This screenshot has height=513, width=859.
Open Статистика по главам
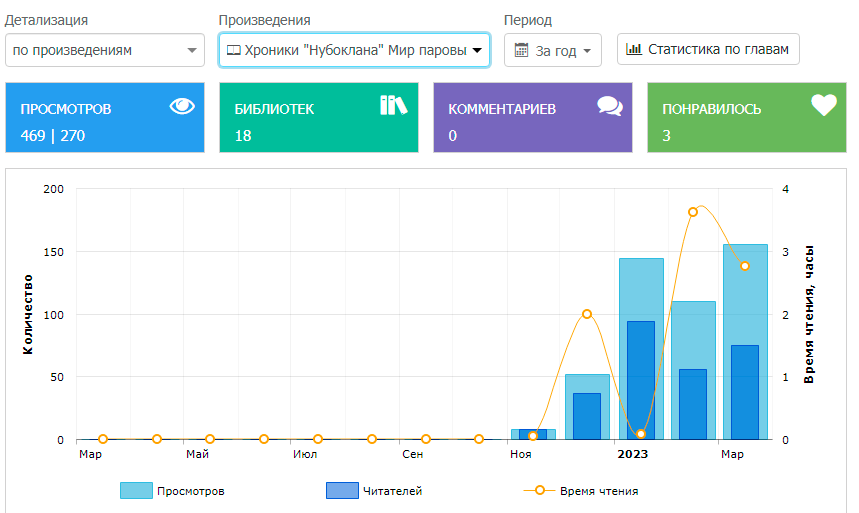[x=708, y=49]
